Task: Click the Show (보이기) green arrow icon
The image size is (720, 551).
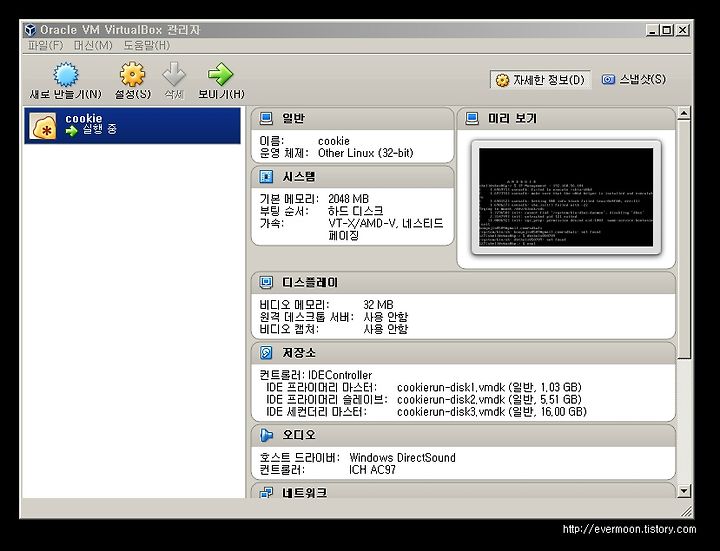Action: (220, 74)
